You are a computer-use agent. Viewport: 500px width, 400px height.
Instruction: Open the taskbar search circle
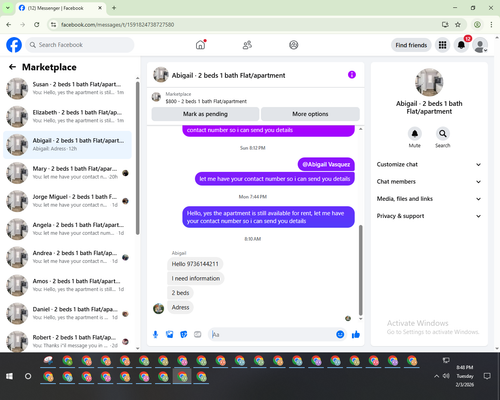click(x=28, y=376)
